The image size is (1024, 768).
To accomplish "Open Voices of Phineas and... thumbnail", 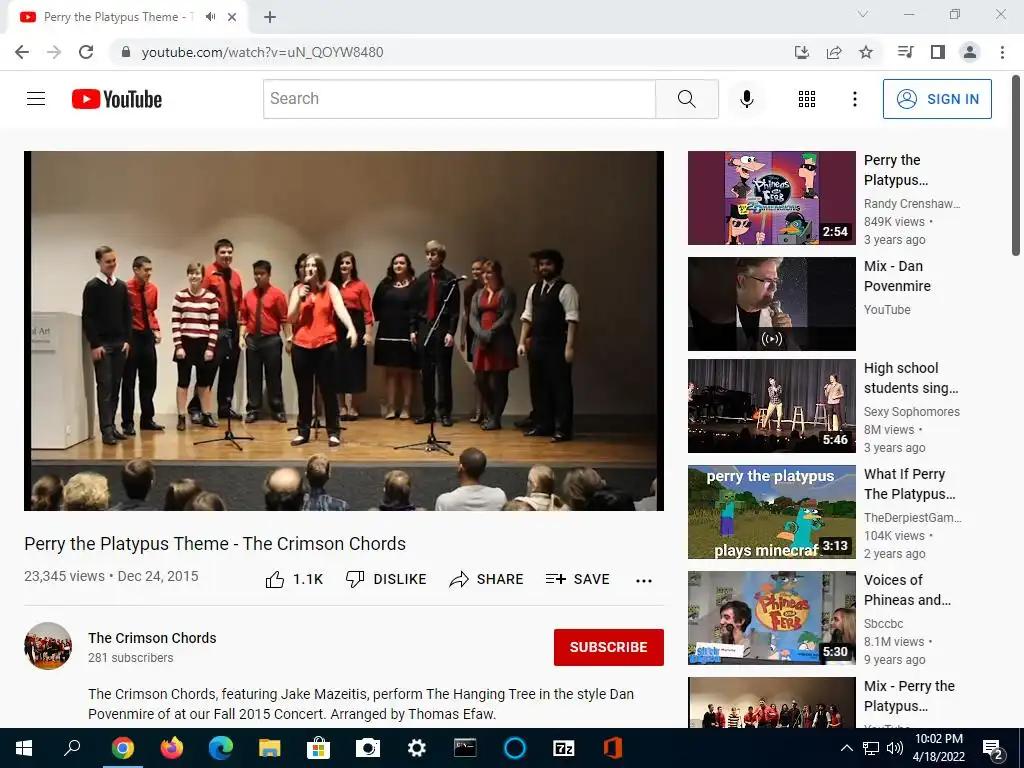I will 772,618.
